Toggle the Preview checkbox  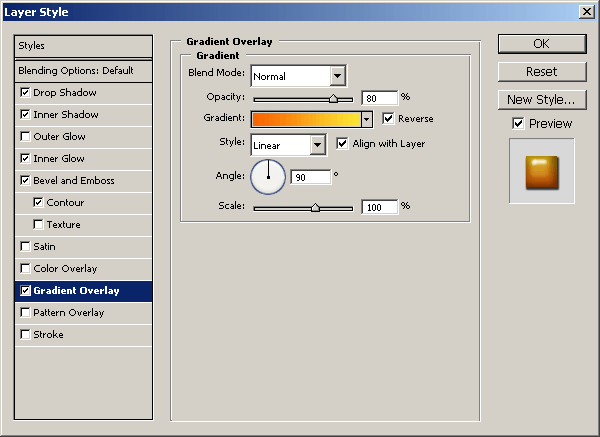(518, 124)
